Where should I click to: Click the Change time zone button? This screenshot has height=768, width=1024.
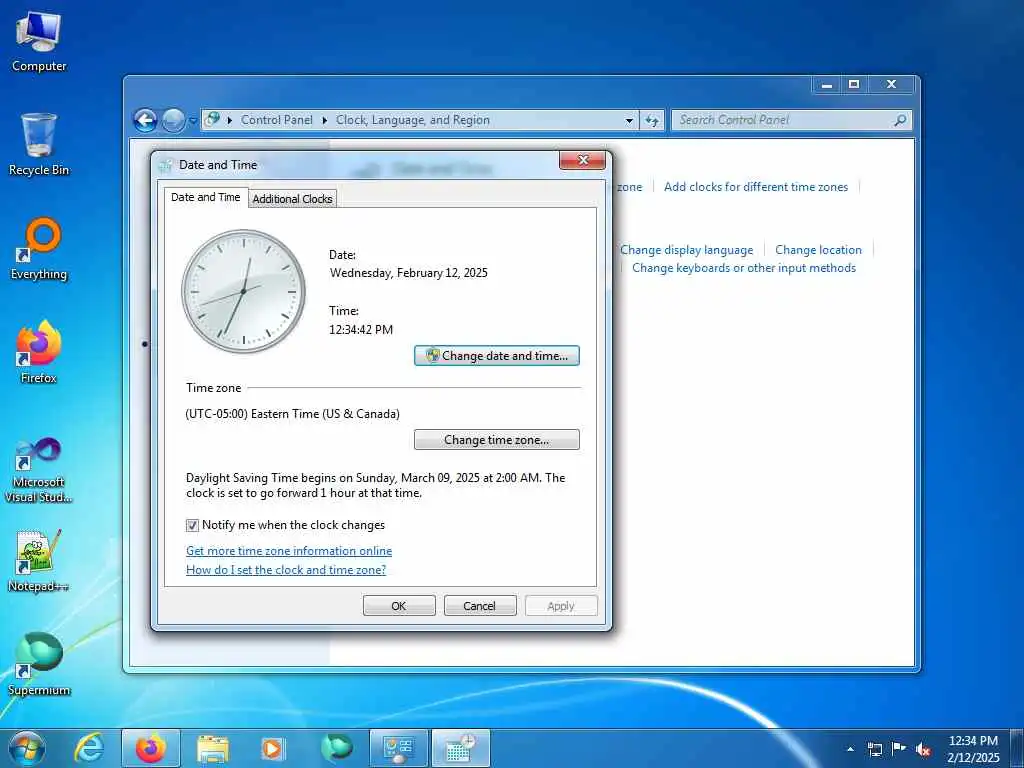coord(496,440)
